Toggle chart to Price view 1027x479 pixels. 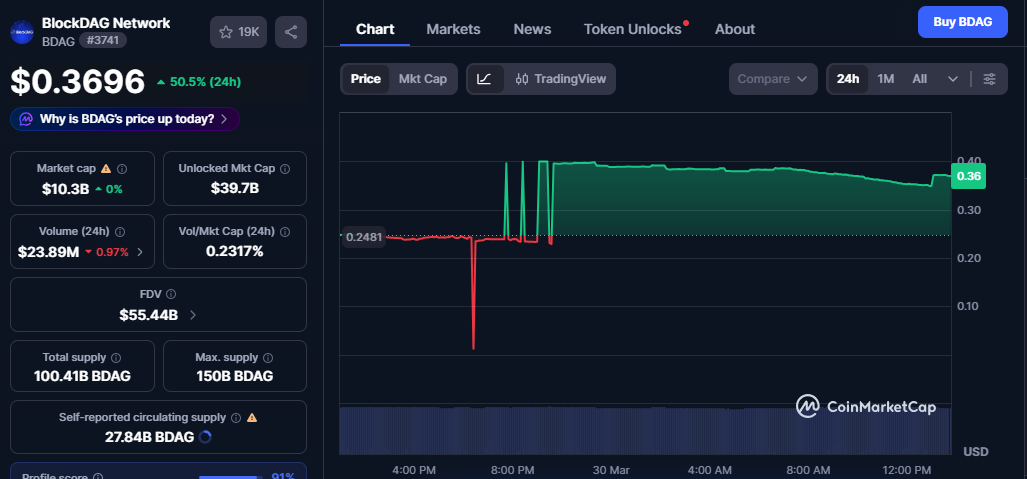point(365,79)
